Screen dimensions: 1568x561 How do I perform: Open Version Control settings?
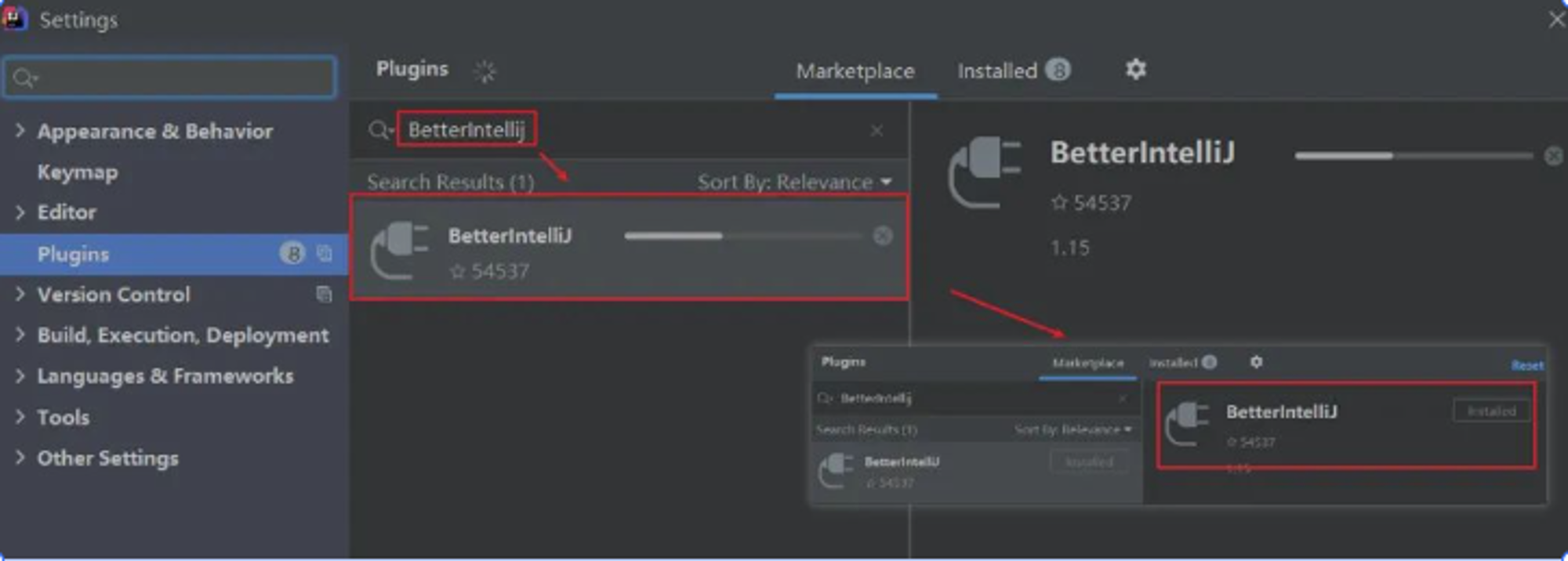click(x=114, y=295)
